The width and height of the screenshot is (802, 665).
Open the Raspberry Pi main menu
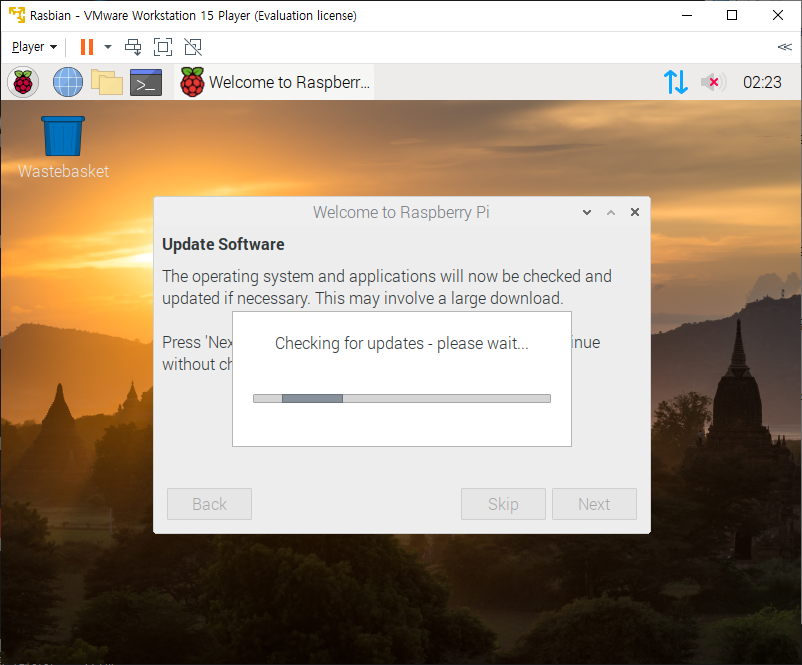click(x=23, y=82)
